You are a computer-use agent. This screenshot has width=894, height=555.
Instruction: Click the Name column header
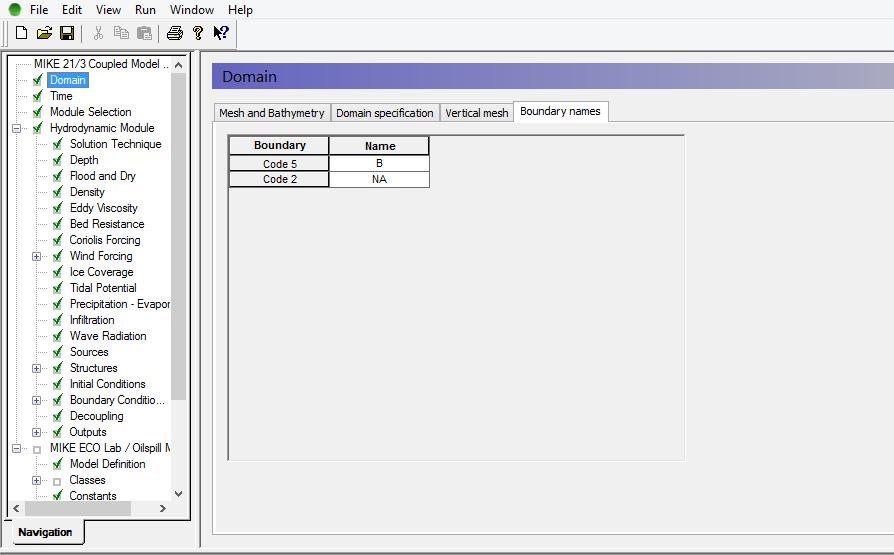pyautogui.click(x=379, y=146)
